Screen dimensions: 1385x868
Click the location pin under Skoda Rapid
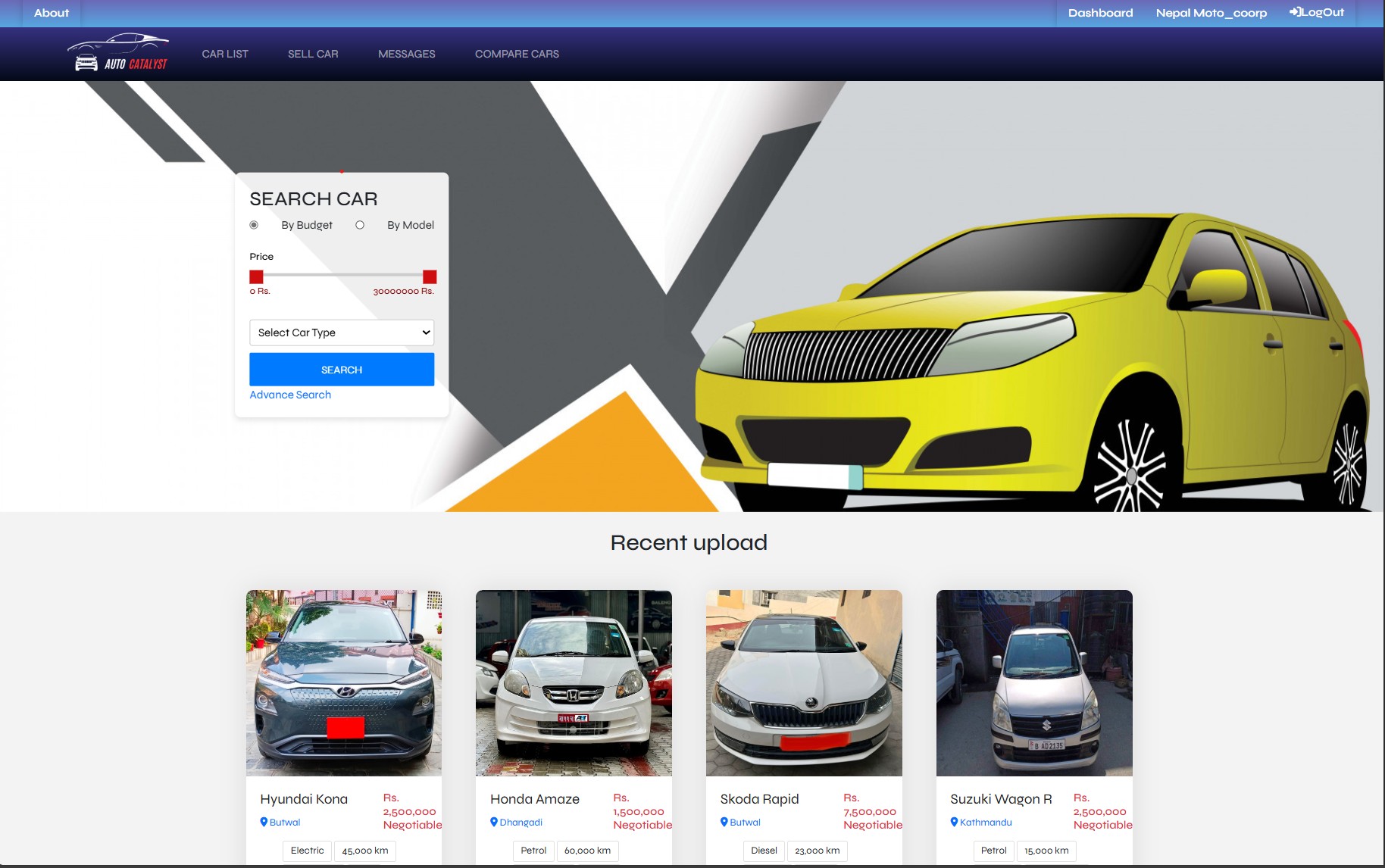(x=724, y=822)
